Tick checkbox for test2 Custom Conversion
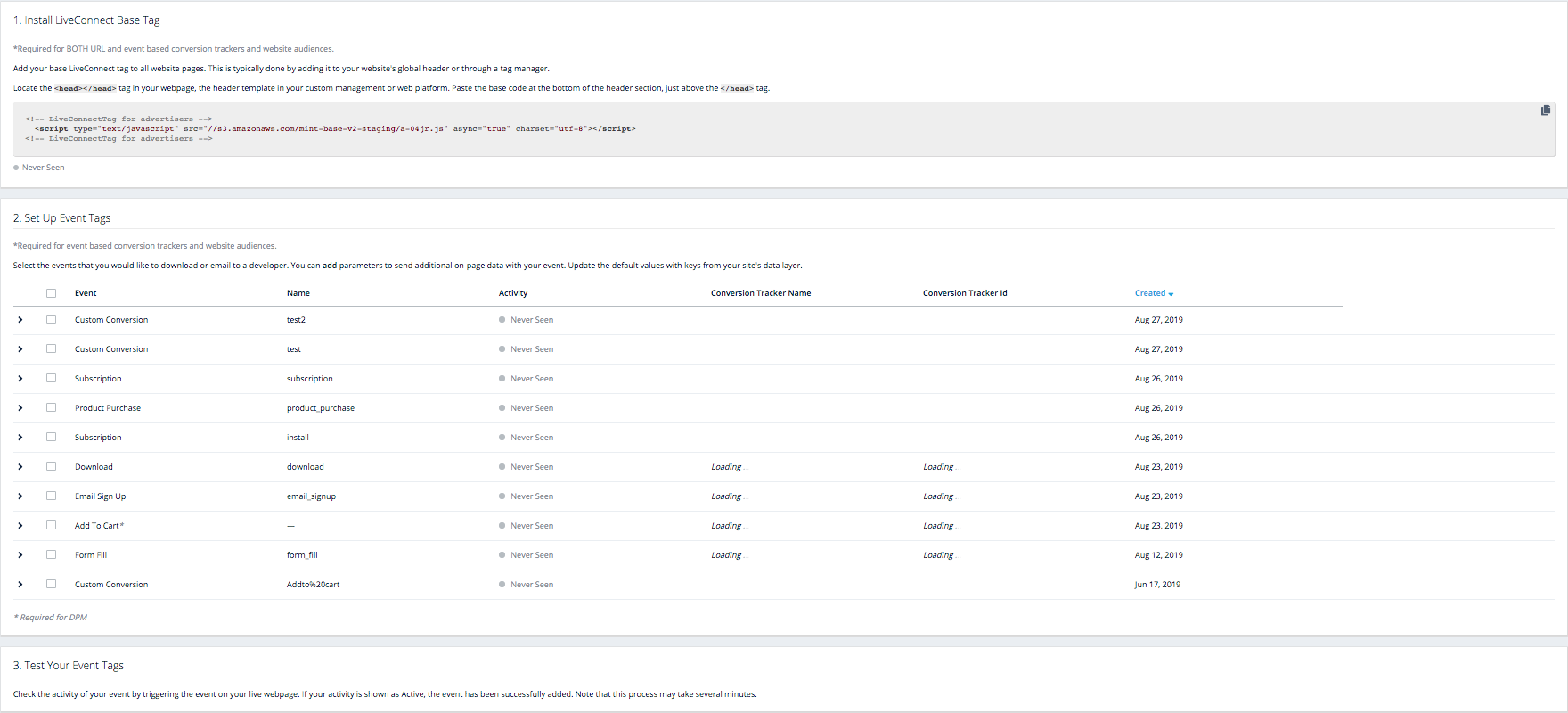Viewport: 1568px width, 713px height. click(x=51, y=319)
